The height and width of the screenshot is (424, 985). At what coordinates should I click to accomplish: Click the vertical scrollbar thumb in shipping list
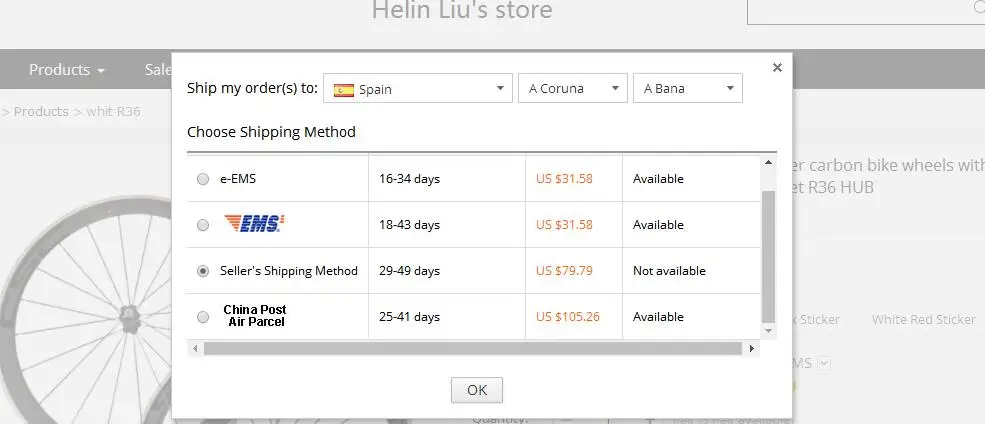click(x=768, y=256)
